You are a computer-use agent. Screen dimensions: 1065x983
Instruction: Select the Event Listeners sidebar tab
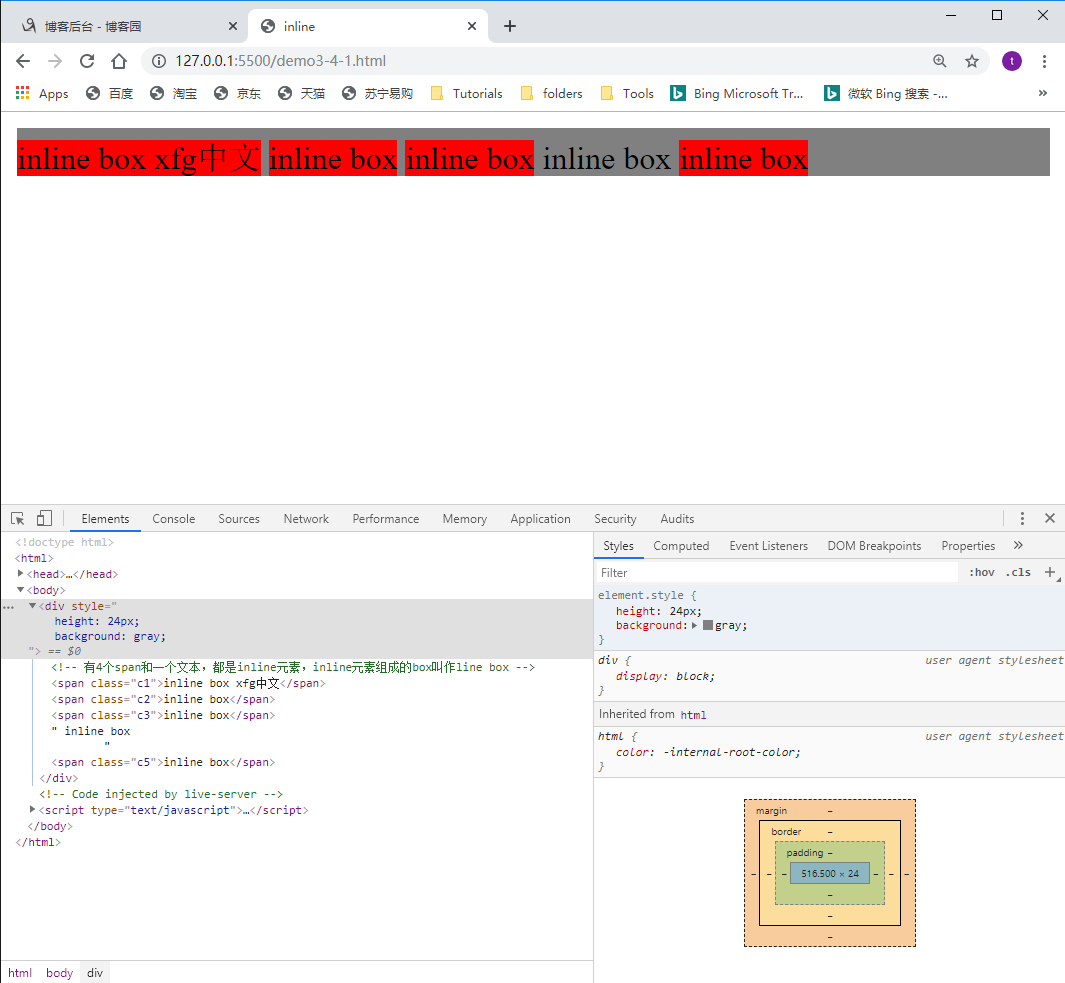769,546
